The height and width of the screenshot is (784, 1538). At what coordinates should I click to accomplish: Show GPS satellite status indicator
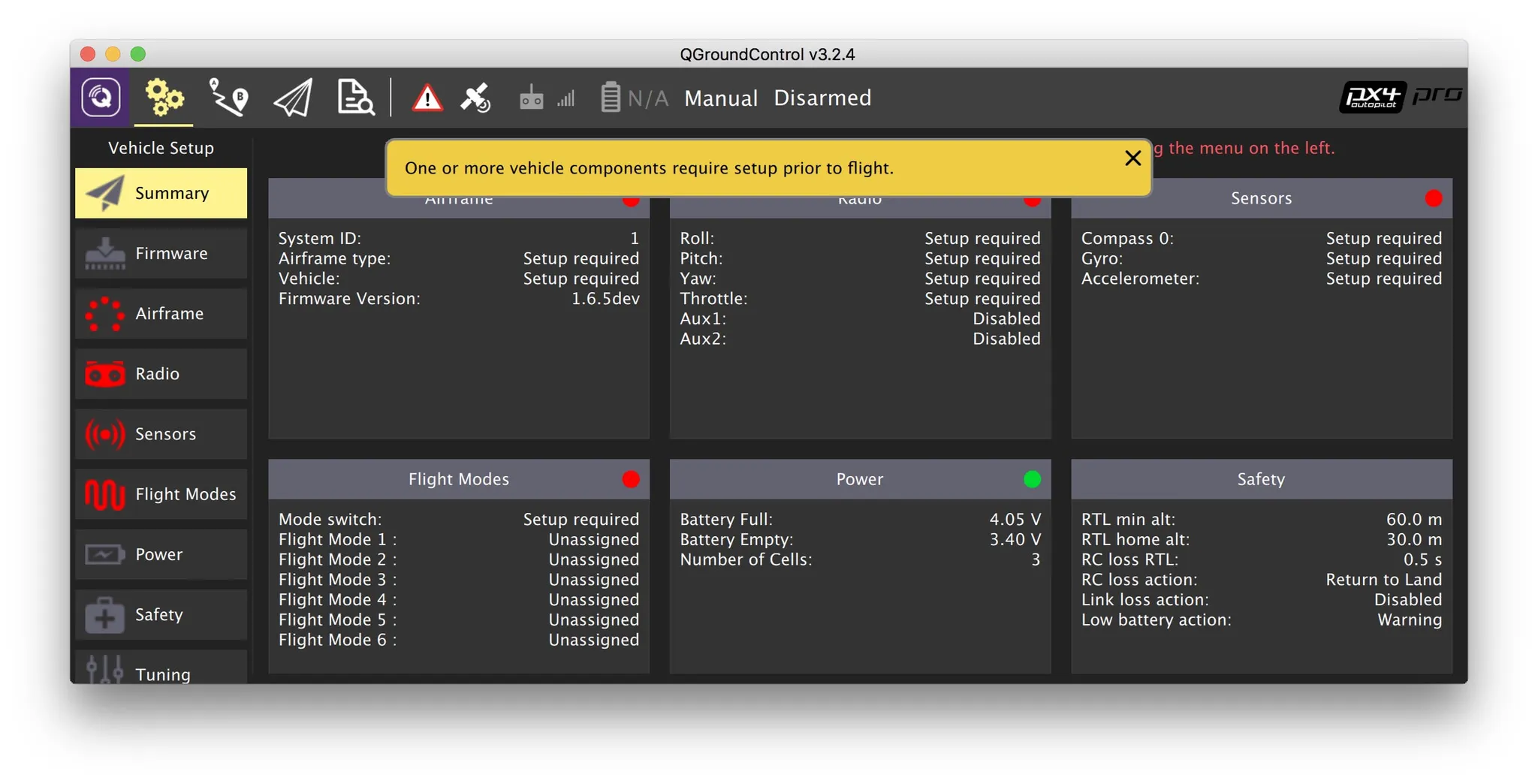coord(475,98)
